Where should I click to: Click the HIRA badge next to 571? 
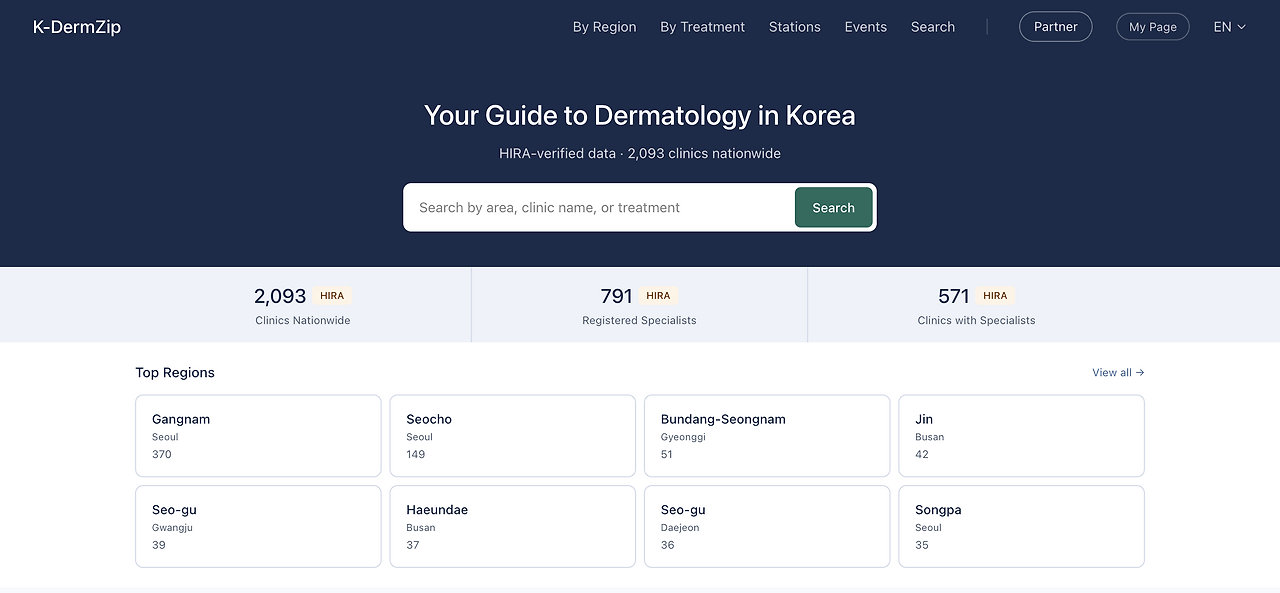[x=995, y=296]
